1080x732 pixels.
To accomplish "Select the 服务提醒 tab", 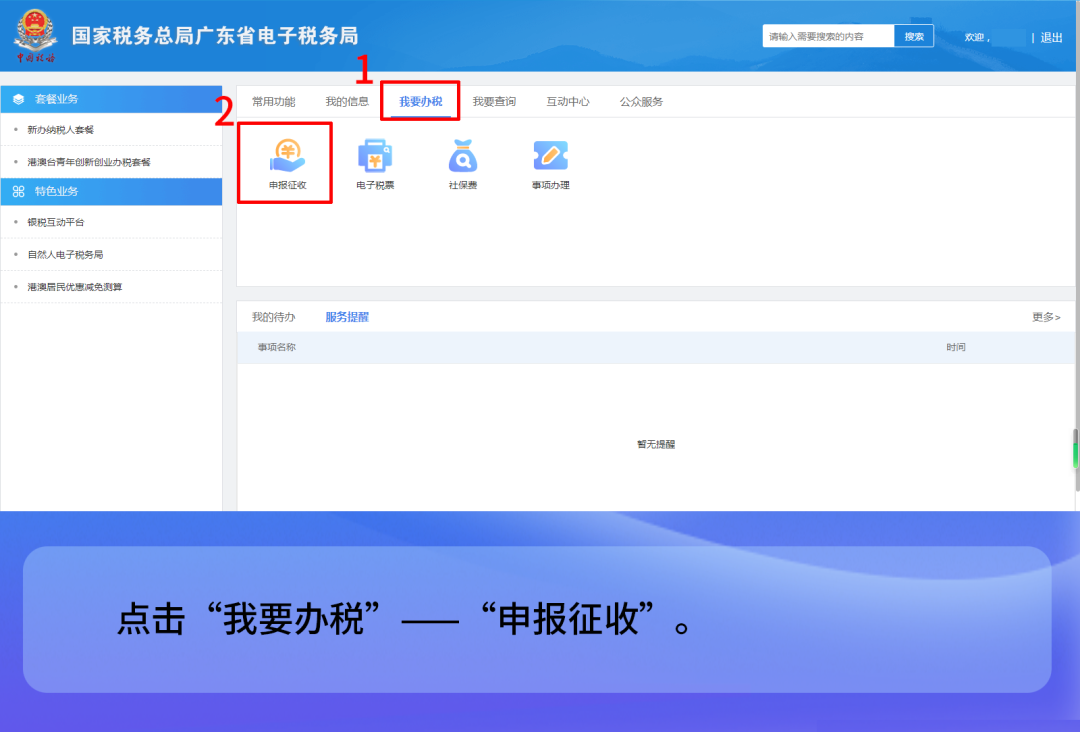I will coord(347,317).
